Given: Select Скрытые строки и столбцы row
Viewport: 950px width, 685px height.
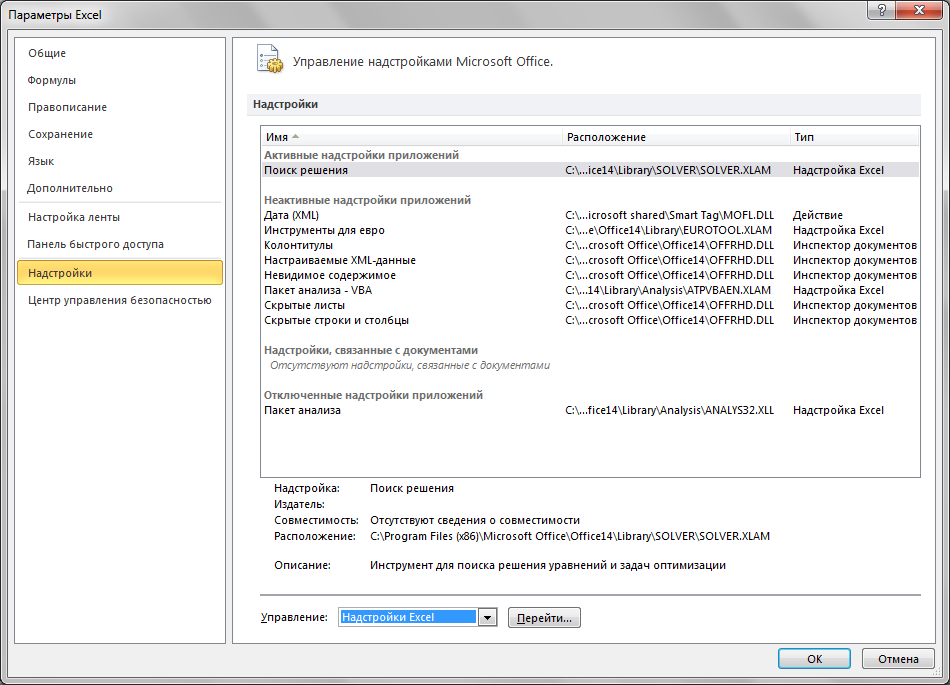Looking at the screenshot, I should click(x=590, y=320).
